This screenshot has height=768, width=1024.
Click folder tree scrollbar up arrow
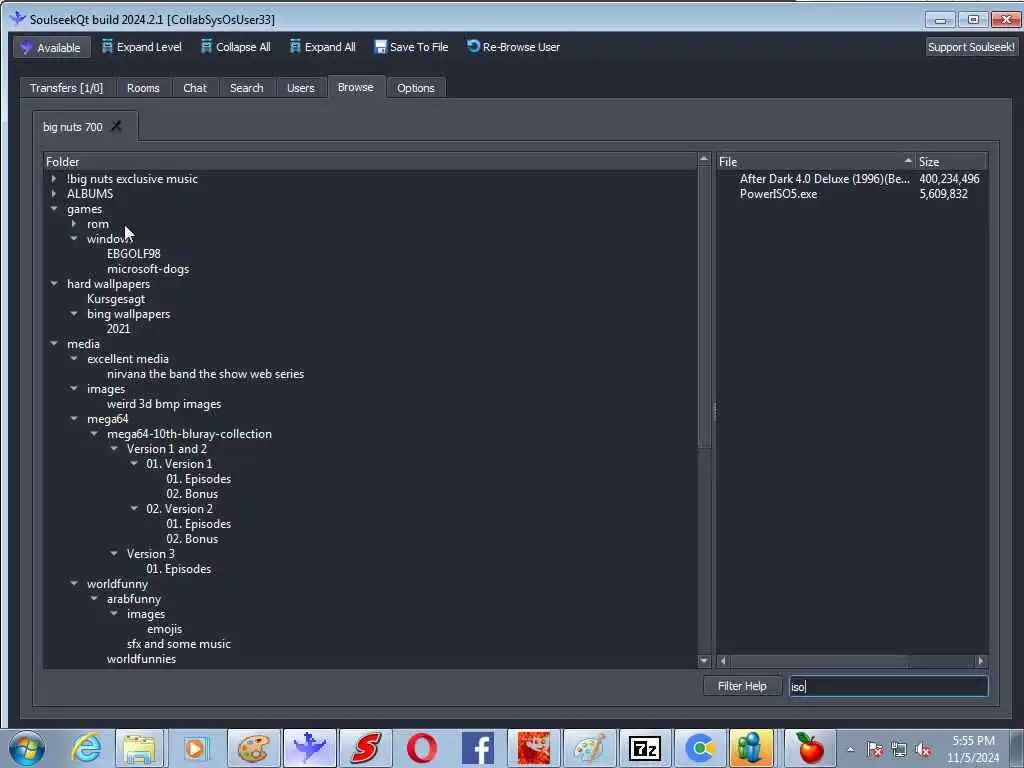point(704,159)
